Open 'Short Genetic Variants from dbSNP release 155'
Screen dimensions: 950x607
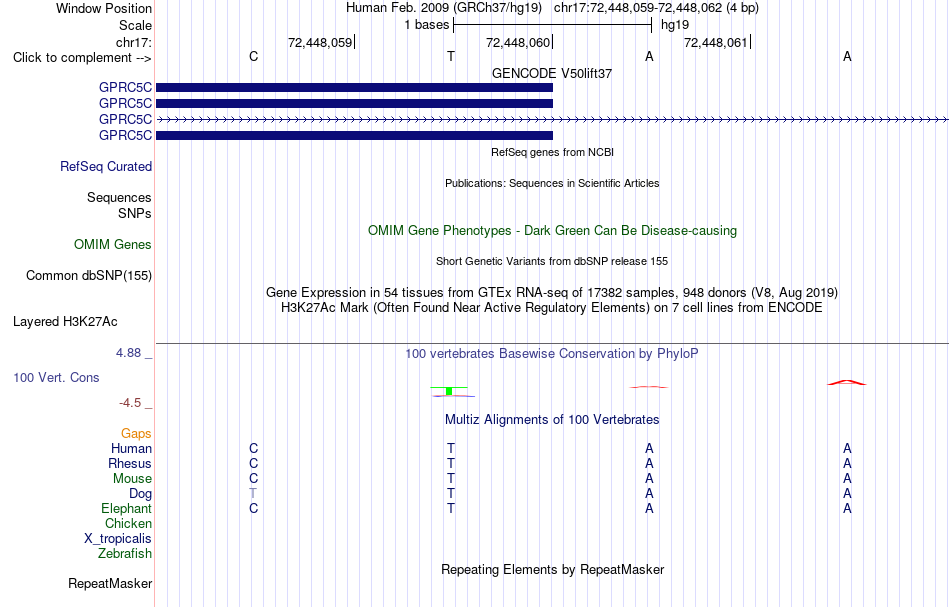coord(552,261)
